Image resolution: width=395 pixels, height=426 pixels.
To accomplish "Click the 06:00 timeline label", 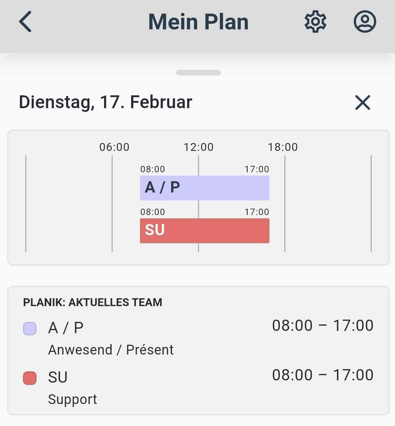I will coord(114,147).
